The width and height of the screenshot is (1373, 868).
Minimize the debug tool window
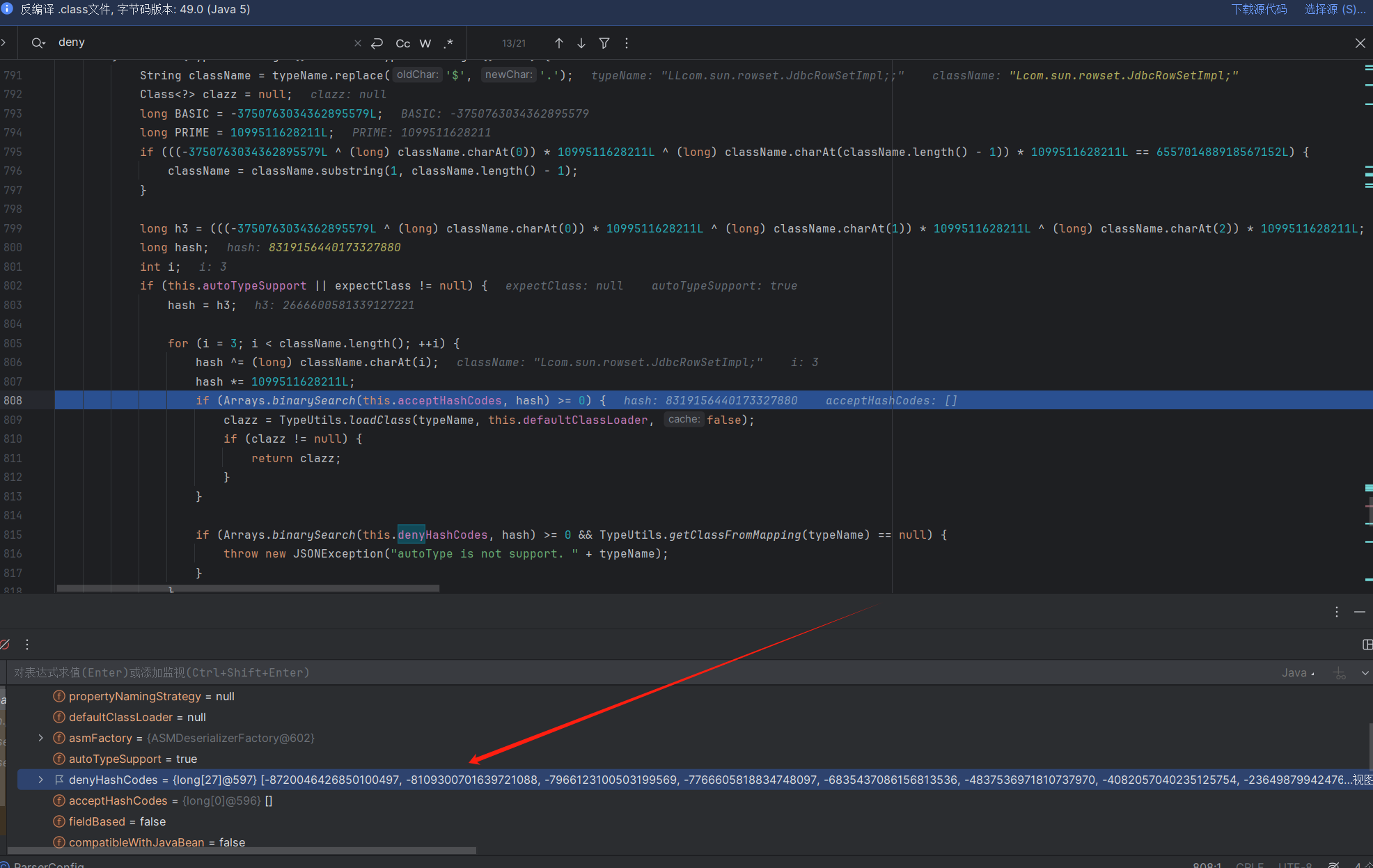(x=1359, y=612)
